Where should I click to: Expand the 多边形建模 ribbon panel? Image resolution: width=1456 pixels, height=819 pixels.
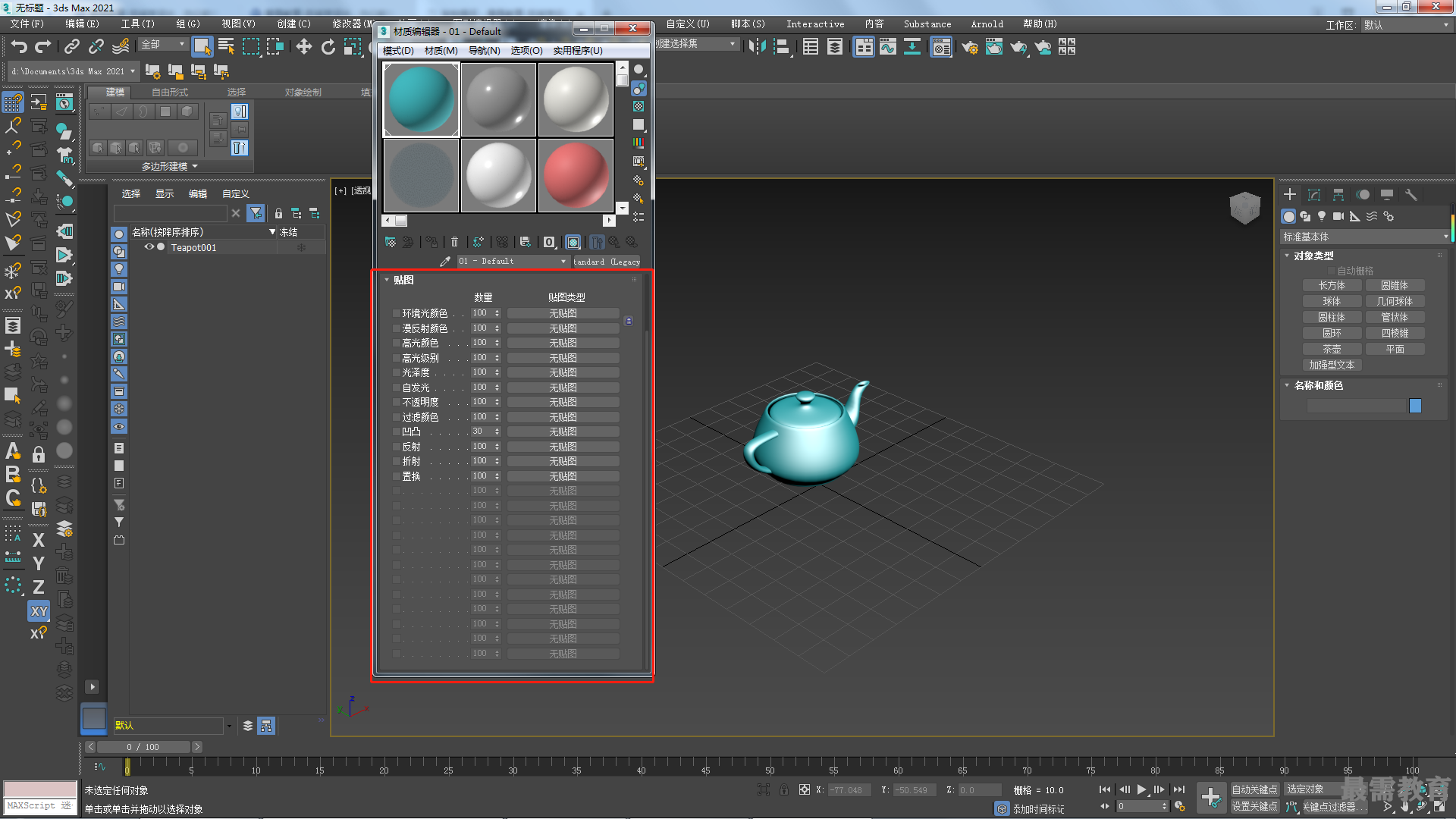click(x=170, y=166)
